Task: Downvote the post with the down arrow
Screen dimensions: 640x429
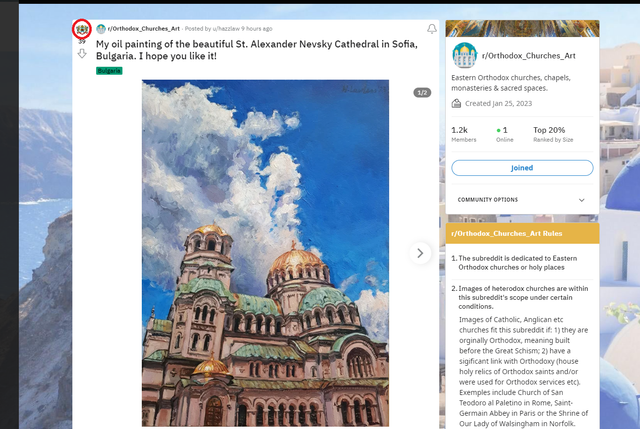Action: coord(82,53)
